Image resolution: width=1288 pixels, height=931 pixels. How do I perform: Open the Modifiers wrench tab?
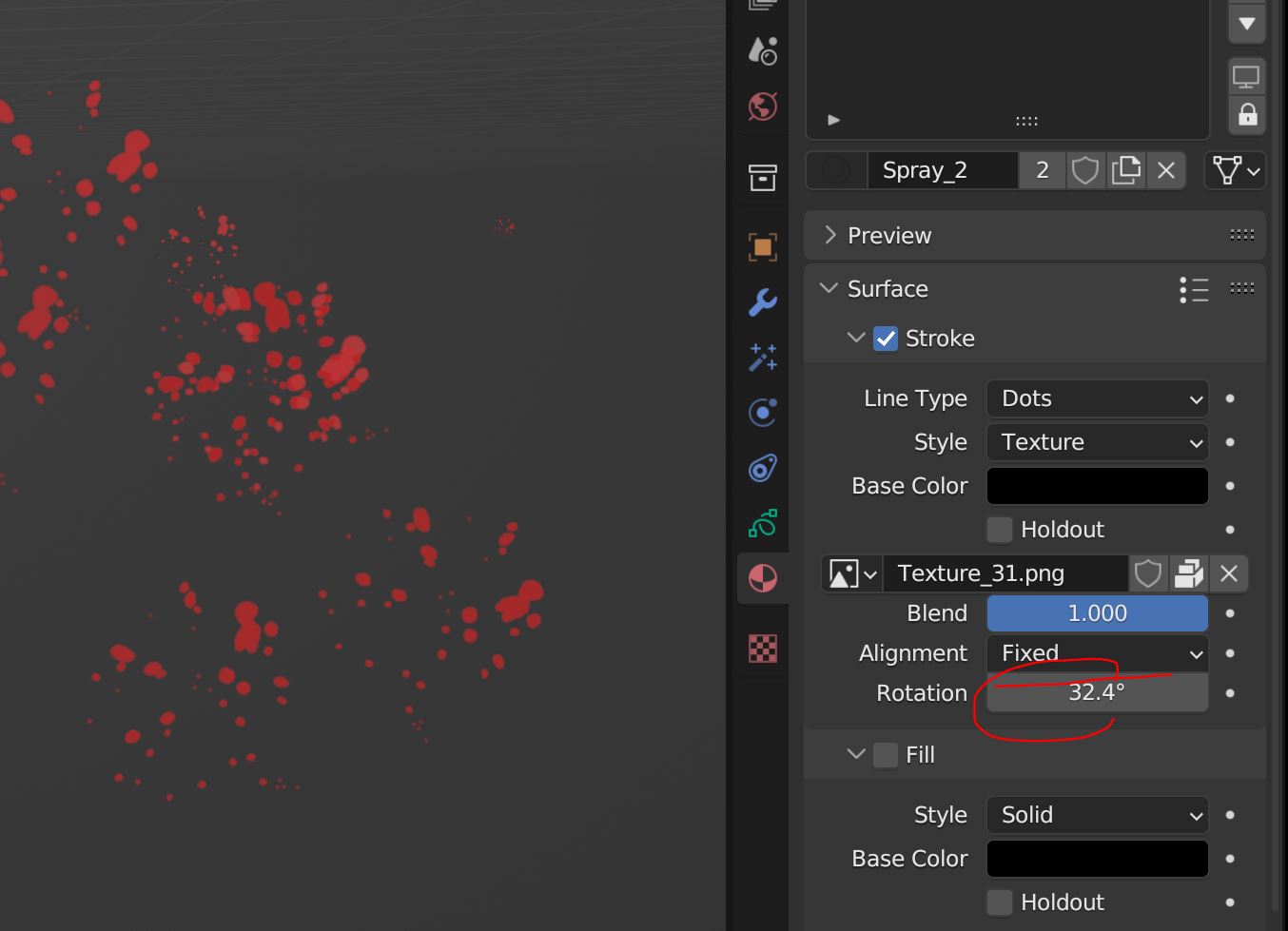[762, 302]
